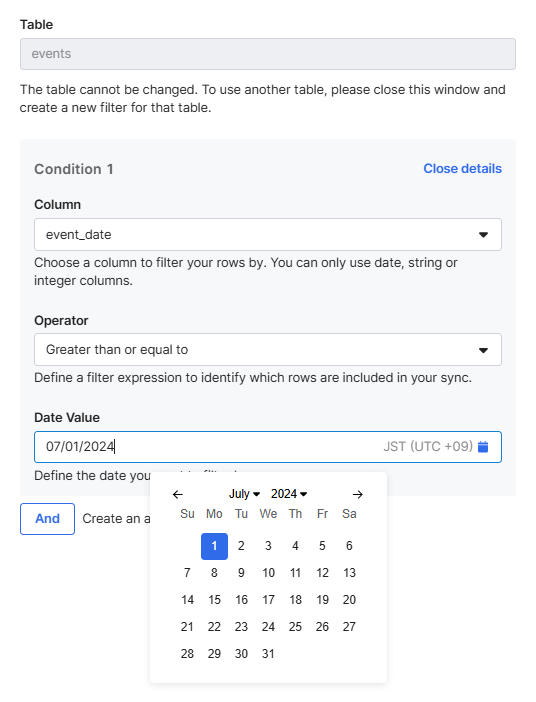
Task: Choose July 4 in the date picker
Action: coord(295,546)
